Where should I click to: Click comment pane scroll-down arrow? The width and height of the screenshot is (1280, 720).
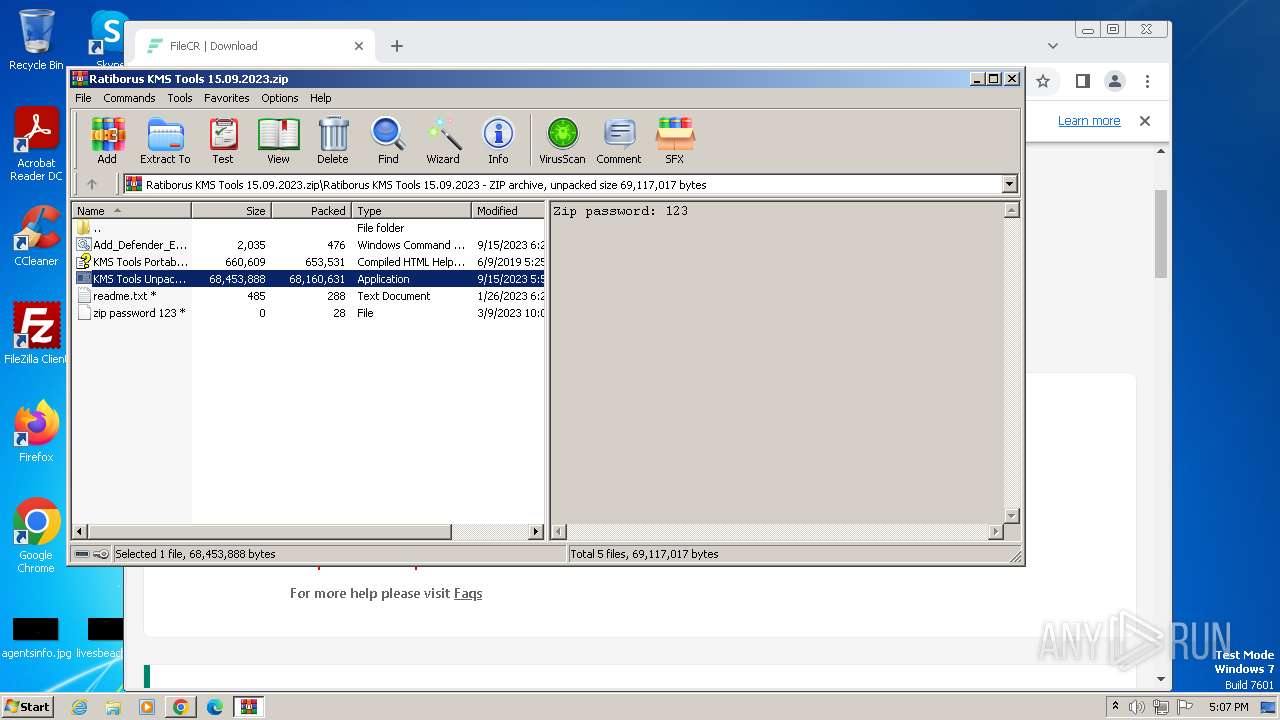tap(1011, 516)
